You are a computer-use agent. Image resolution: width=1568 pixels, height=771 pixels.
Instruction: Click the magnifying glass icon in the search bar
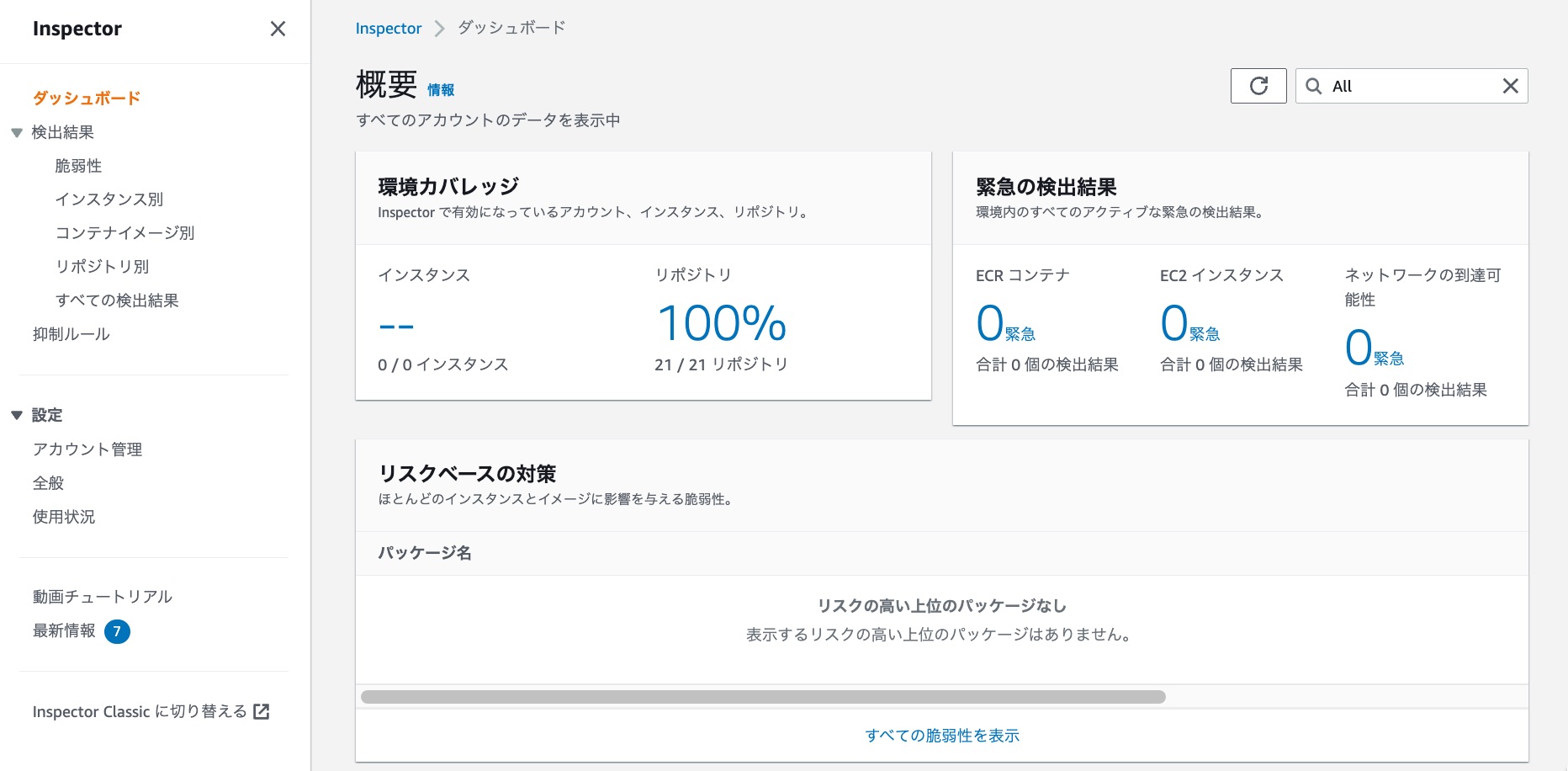coord(1313,85)
